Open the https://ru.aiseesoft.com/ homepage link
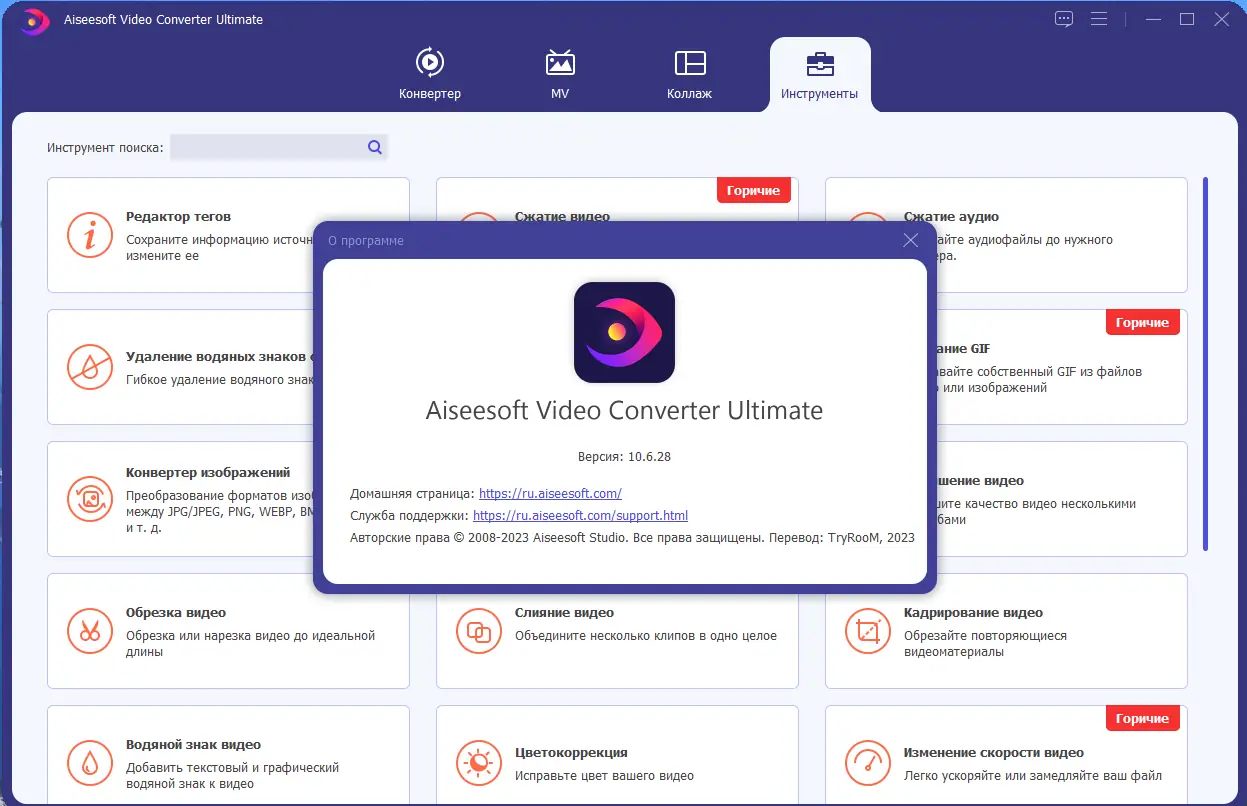This screenshot has height=806, width=1247. tap(551, 494)
